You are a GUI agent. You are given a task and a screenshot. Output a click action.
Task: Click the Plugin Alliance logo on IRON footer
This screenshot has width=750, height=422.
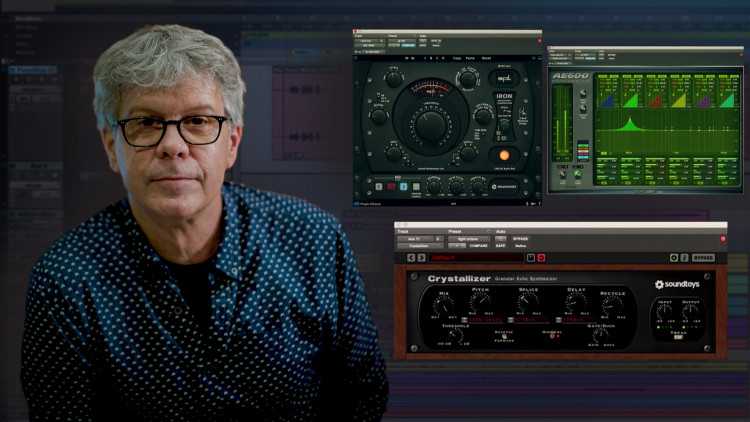[367, 204]
